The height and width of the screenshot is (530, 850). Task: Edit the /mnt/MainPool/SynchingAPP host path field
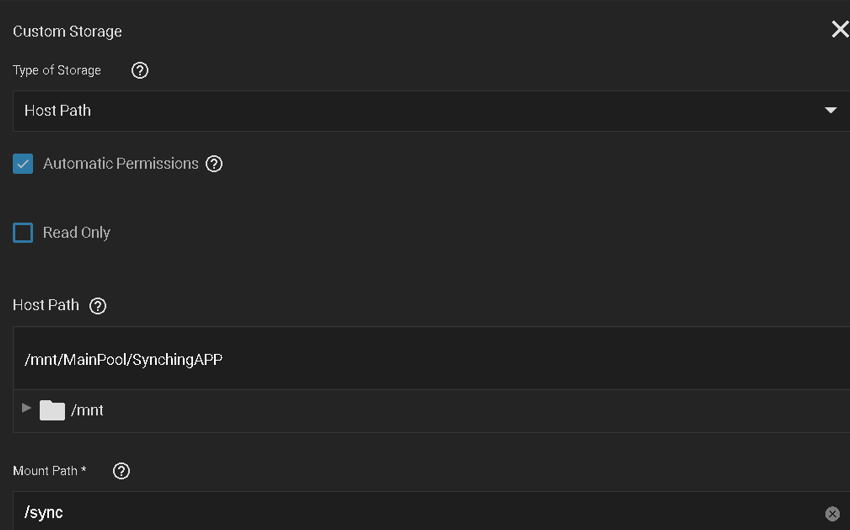tap(432, 359)
